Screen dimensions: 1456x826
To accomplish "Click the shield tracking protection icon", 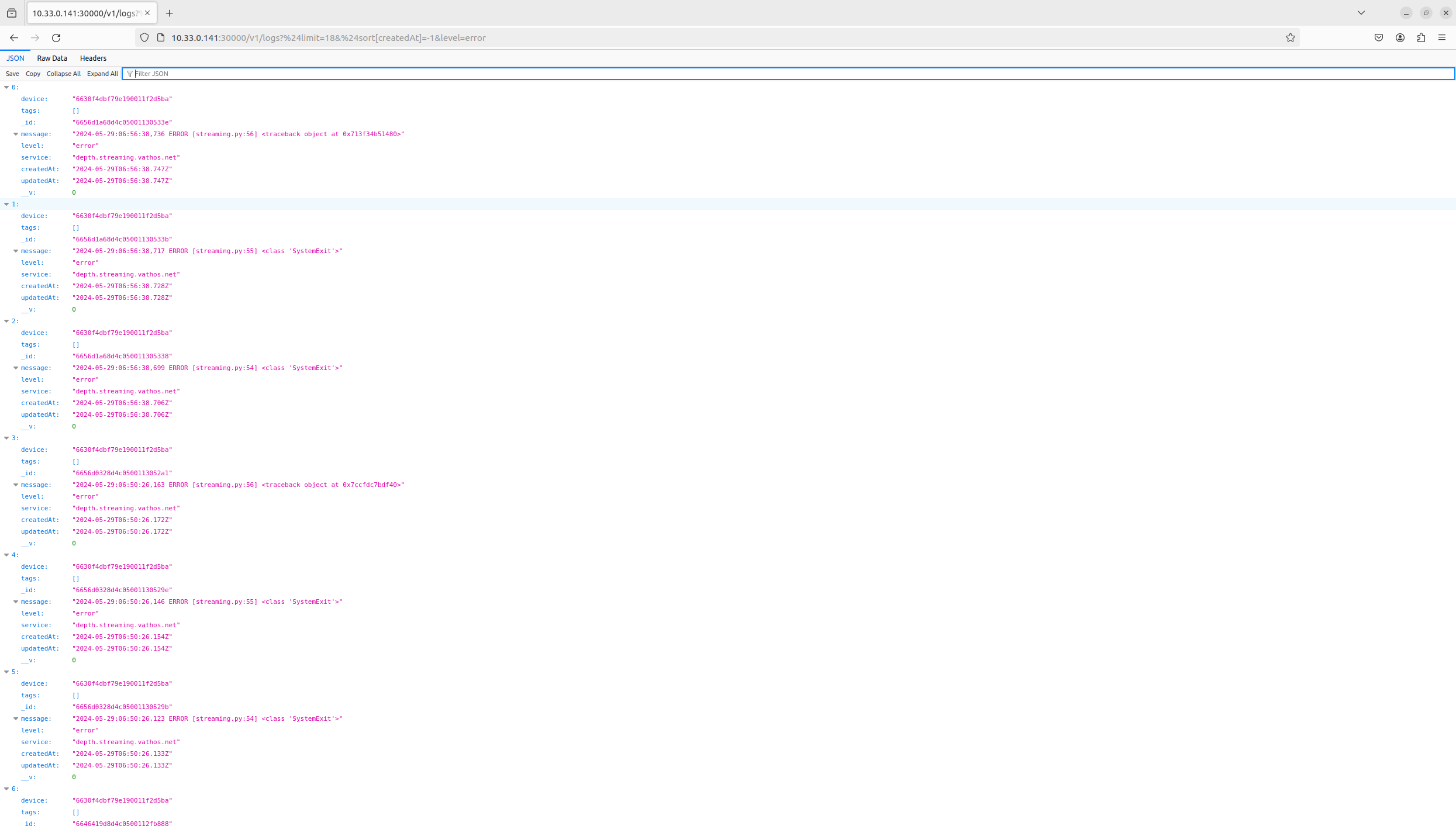I will click(x=144, y=38).
